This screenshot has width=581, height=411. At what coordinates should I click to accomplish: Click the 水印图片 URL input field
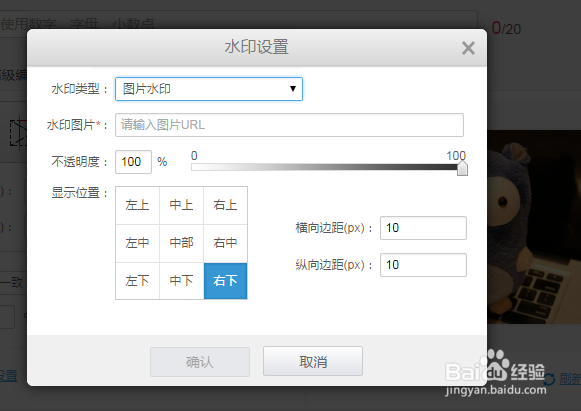click(289, 125)
